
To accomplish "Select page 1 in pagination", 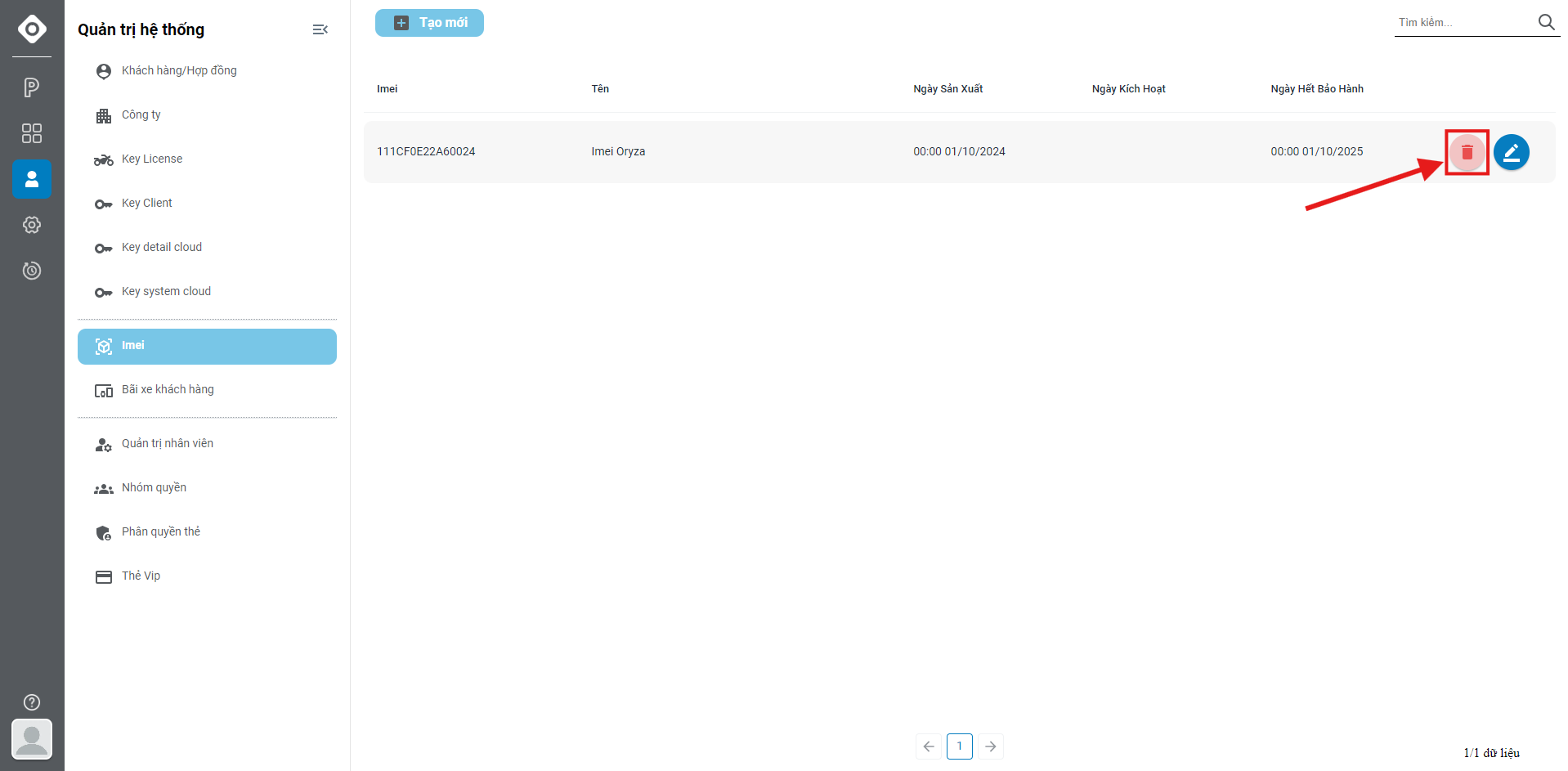I will click(x=960, y=746).
